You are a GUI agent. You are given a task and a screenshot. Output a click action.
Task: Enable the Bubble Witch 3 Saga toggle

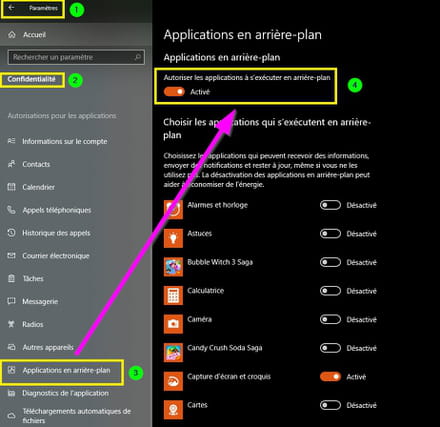(x=330, y=262)
